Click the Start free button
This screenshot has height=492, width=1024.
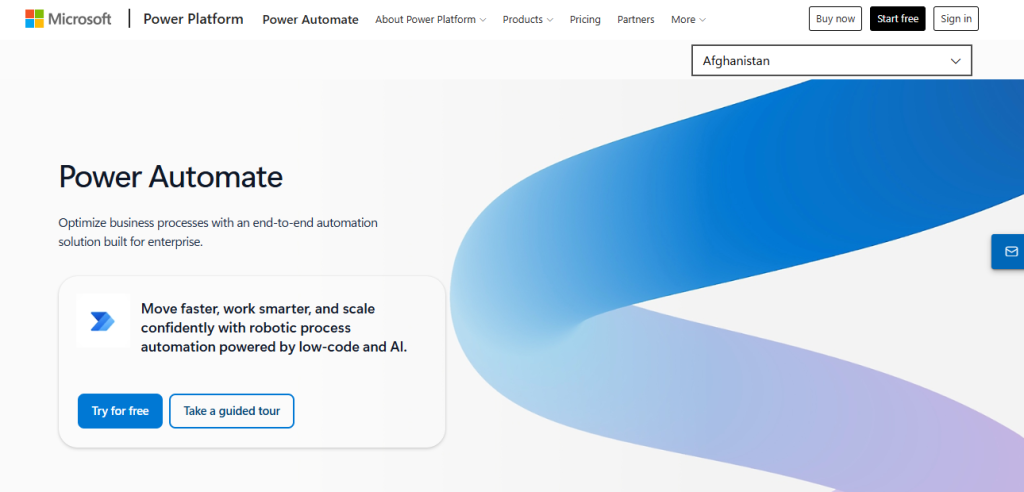click(x=897, y=19)
